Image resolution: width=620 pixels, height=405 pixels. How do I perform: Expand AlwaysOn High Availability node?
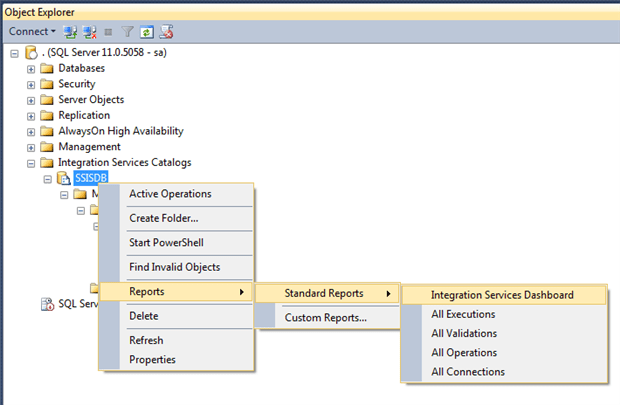[x=31, y=132]
